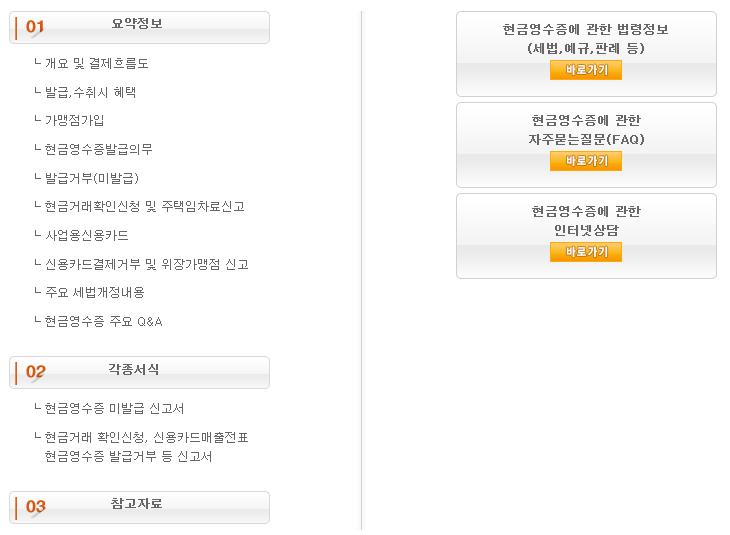Screen dimensions: 730x535
Task: Click 바로가기 button under 자주묻는질문(FAQ)
Action: pos(586,161)
